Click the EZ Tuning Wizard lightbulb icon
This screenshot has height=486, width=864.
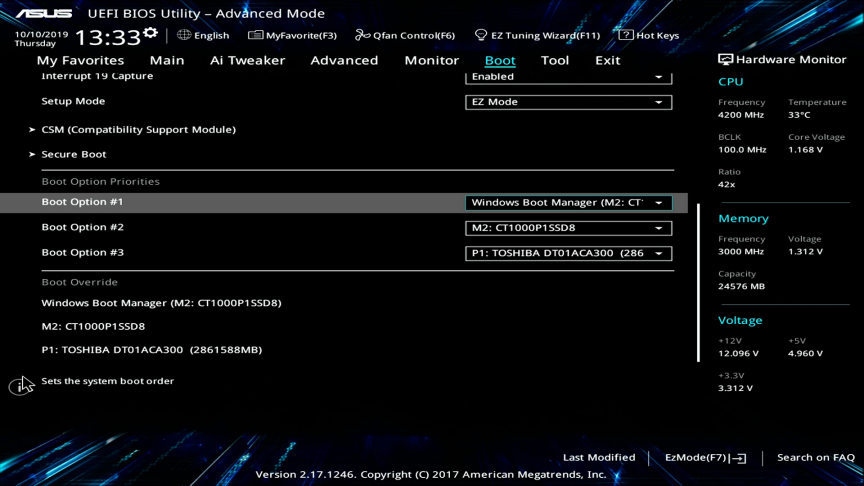(x=480, y=35)
